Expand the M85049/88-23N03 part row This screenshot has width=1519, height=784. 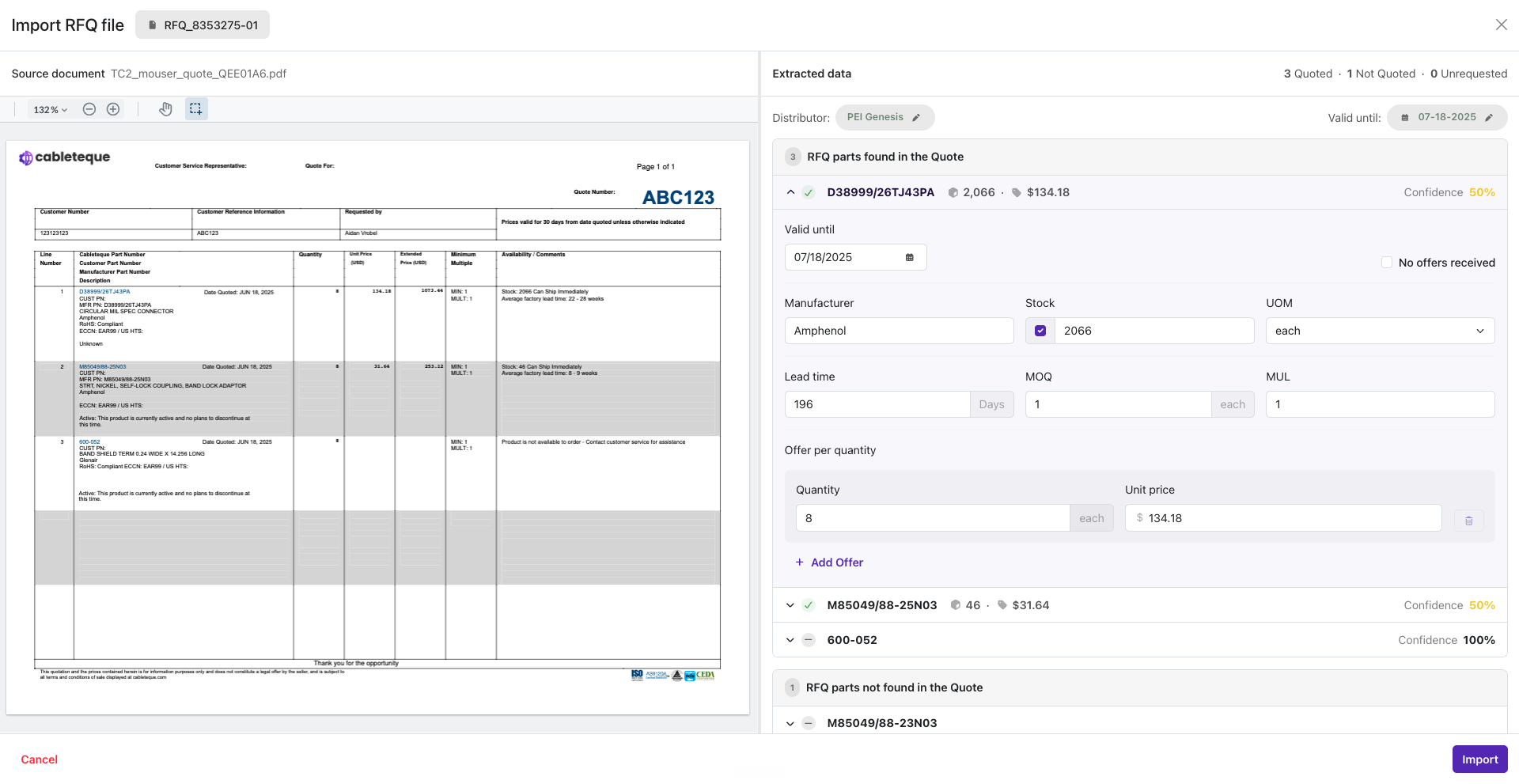(790, 723)
